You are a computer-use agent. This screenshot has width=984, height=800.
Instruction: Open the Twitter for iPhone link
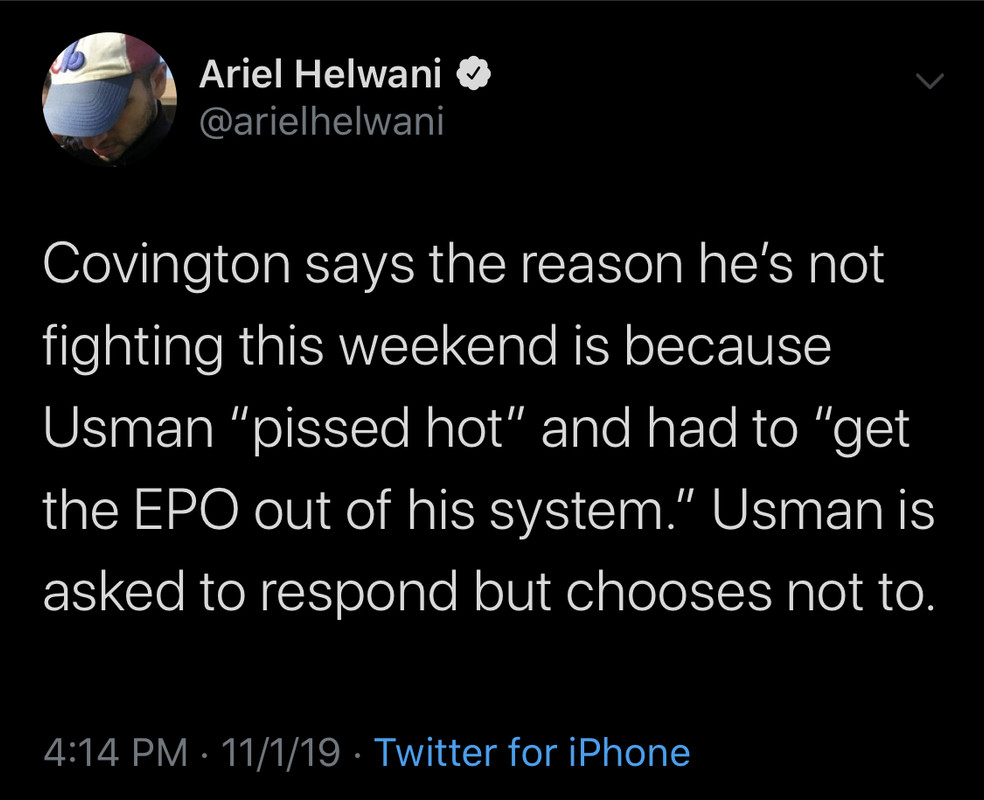click(532, 752)
